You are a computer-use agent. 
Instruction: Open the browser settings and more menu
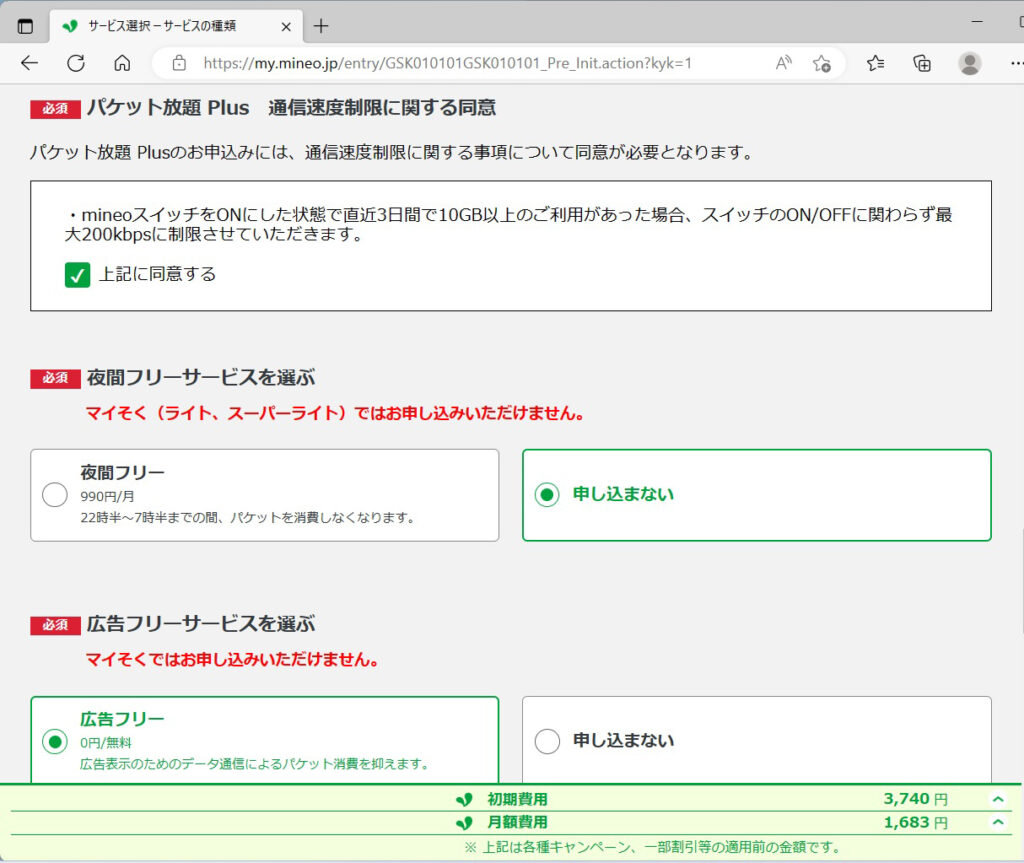point(1016,63)
